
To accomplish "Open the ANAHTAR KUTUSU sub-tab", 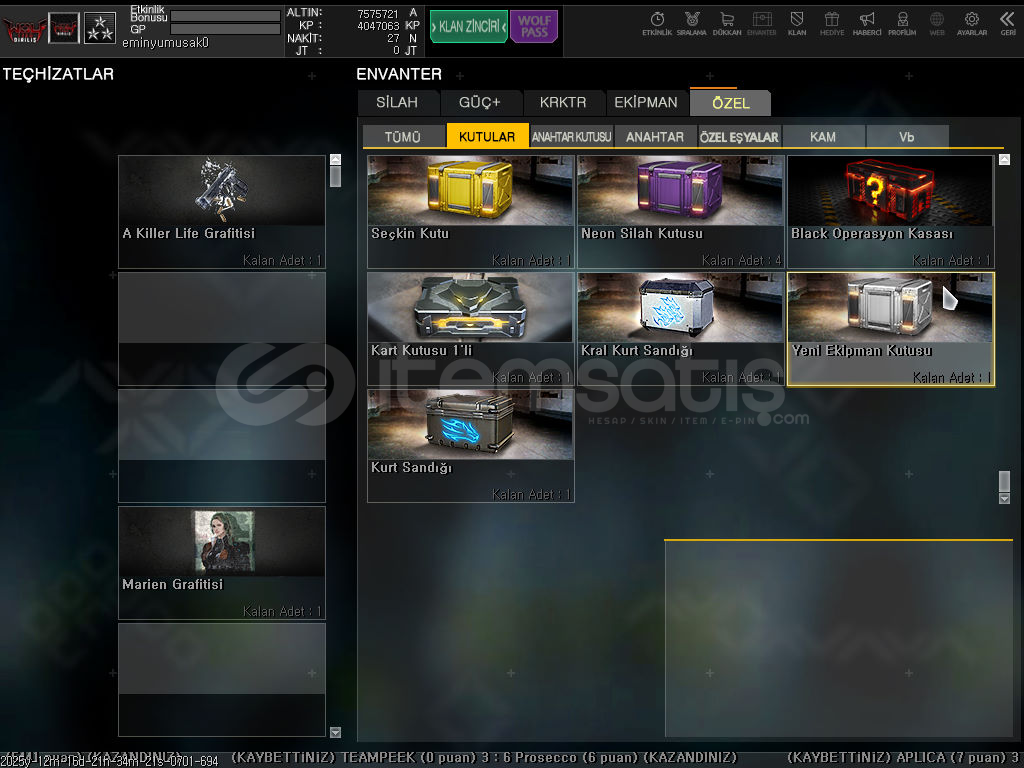I will coord(571,136).
